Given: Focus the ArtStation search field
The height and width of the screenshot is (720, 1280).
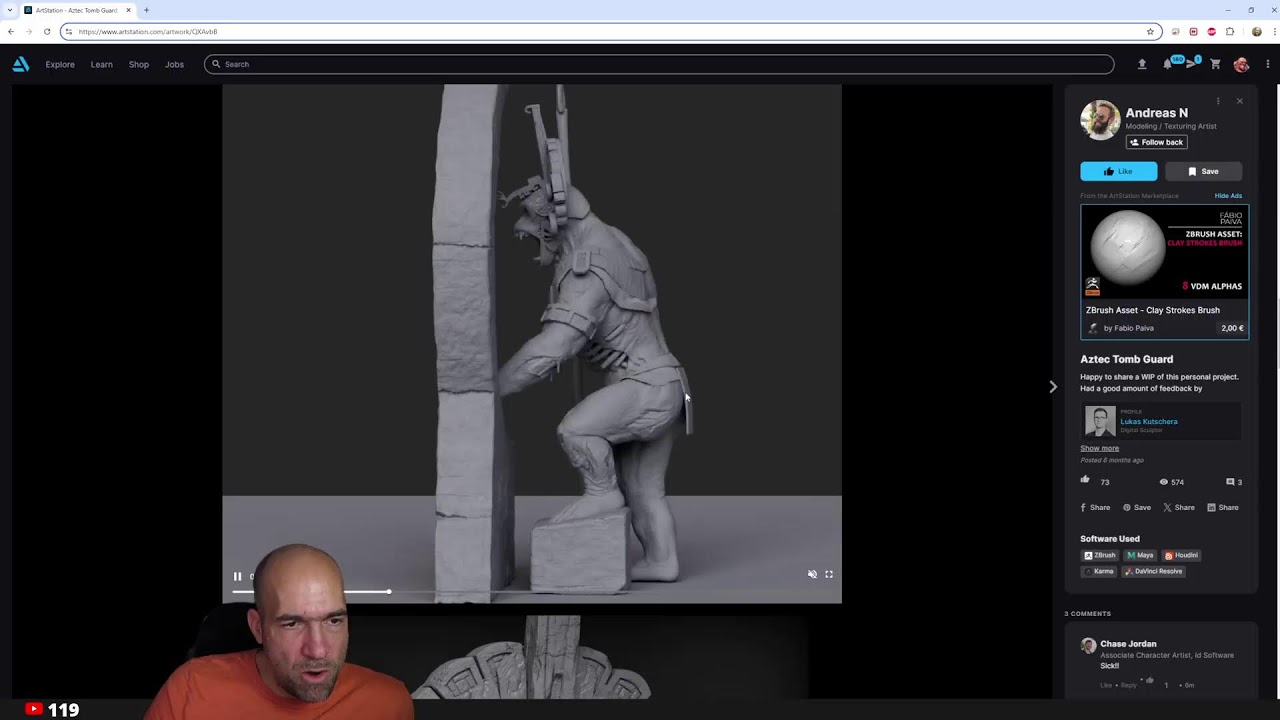Looking at the screenshot, I should point(659,64).
